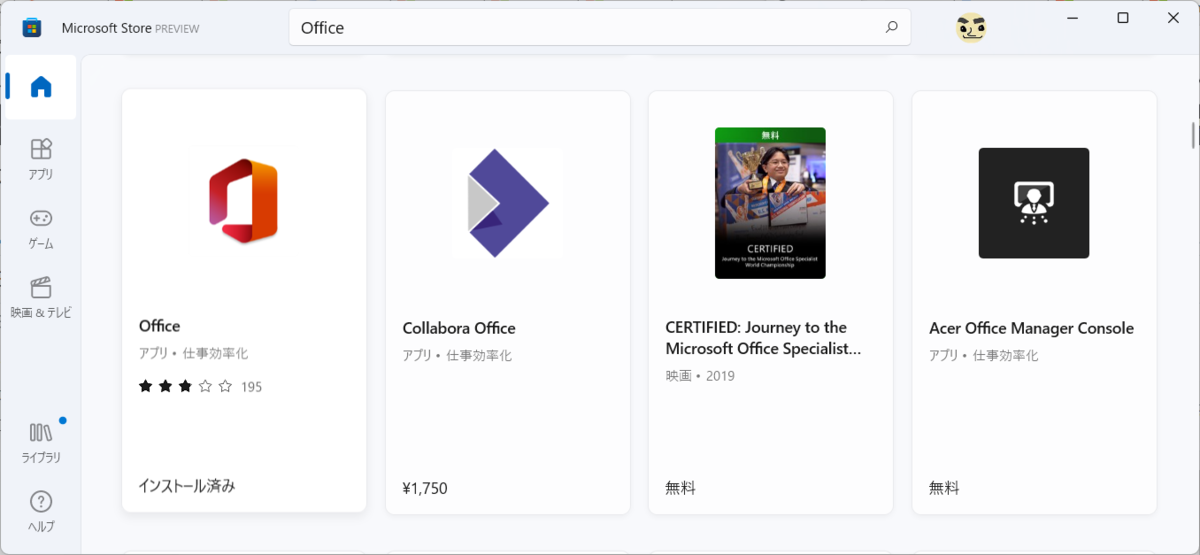
Task: Click the ¥1,750 price on Collabora
Action: pos(425,488)
